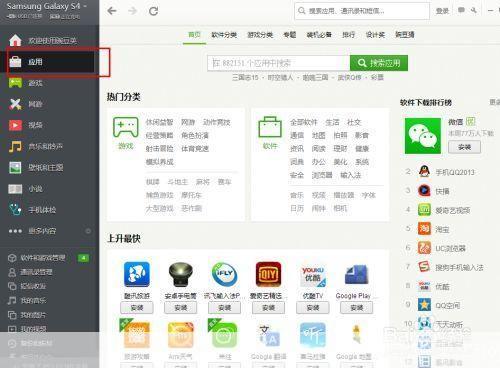
Task: Click the 登录 login link
Action: point(442,11)
